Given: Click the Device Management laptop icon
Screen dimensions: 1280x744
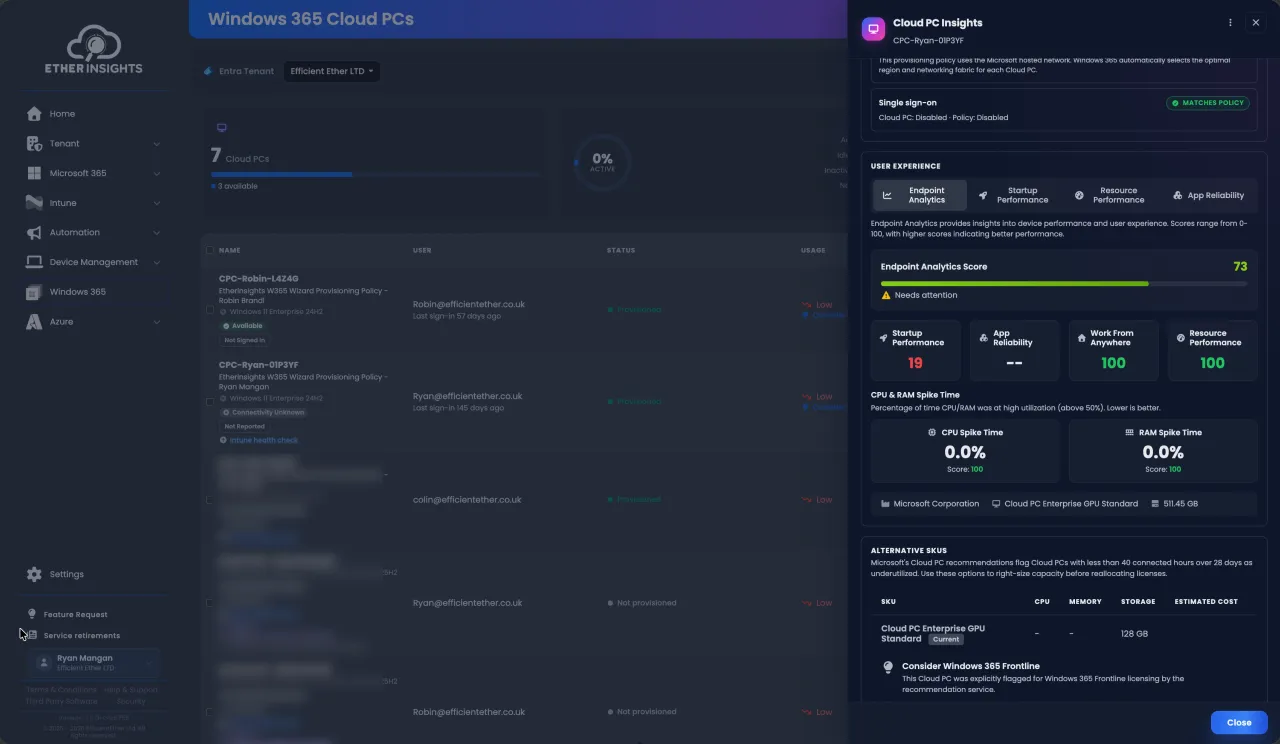Looking at the screenshot, I should (34, 262).
